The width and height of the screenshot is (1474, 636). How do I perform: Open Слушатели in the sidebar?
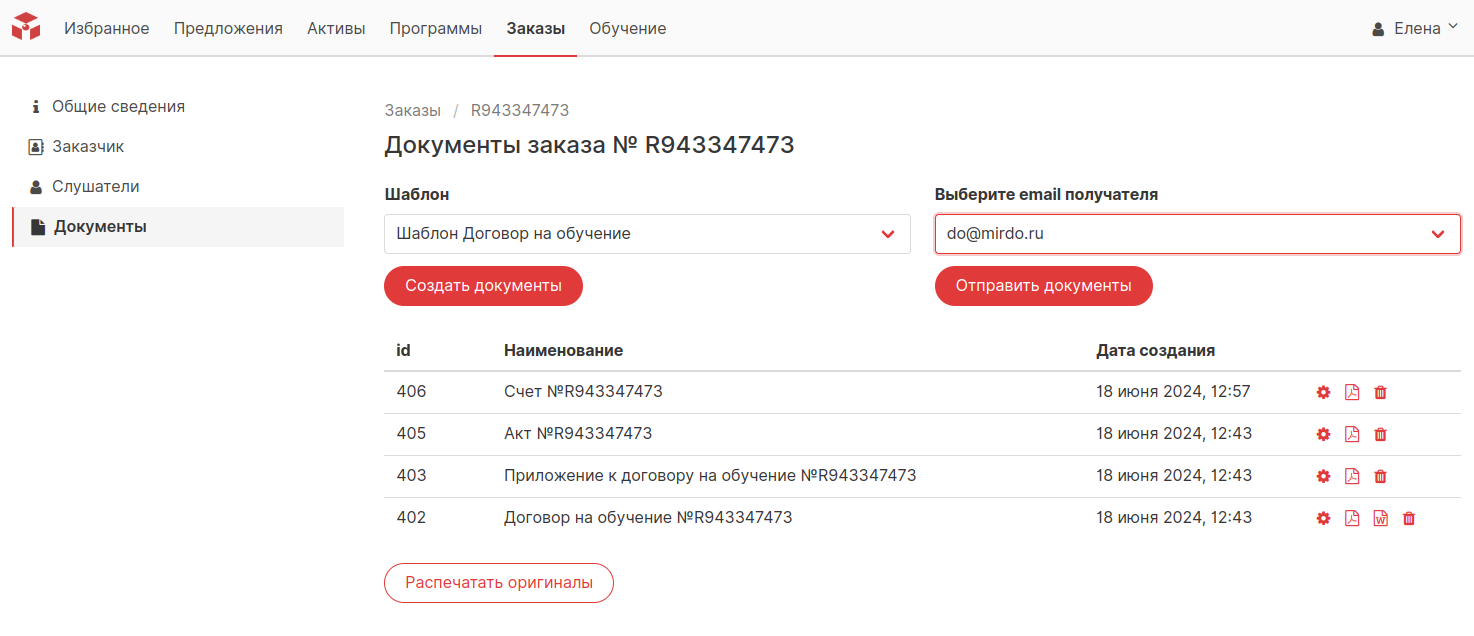[x=95, y=187]
